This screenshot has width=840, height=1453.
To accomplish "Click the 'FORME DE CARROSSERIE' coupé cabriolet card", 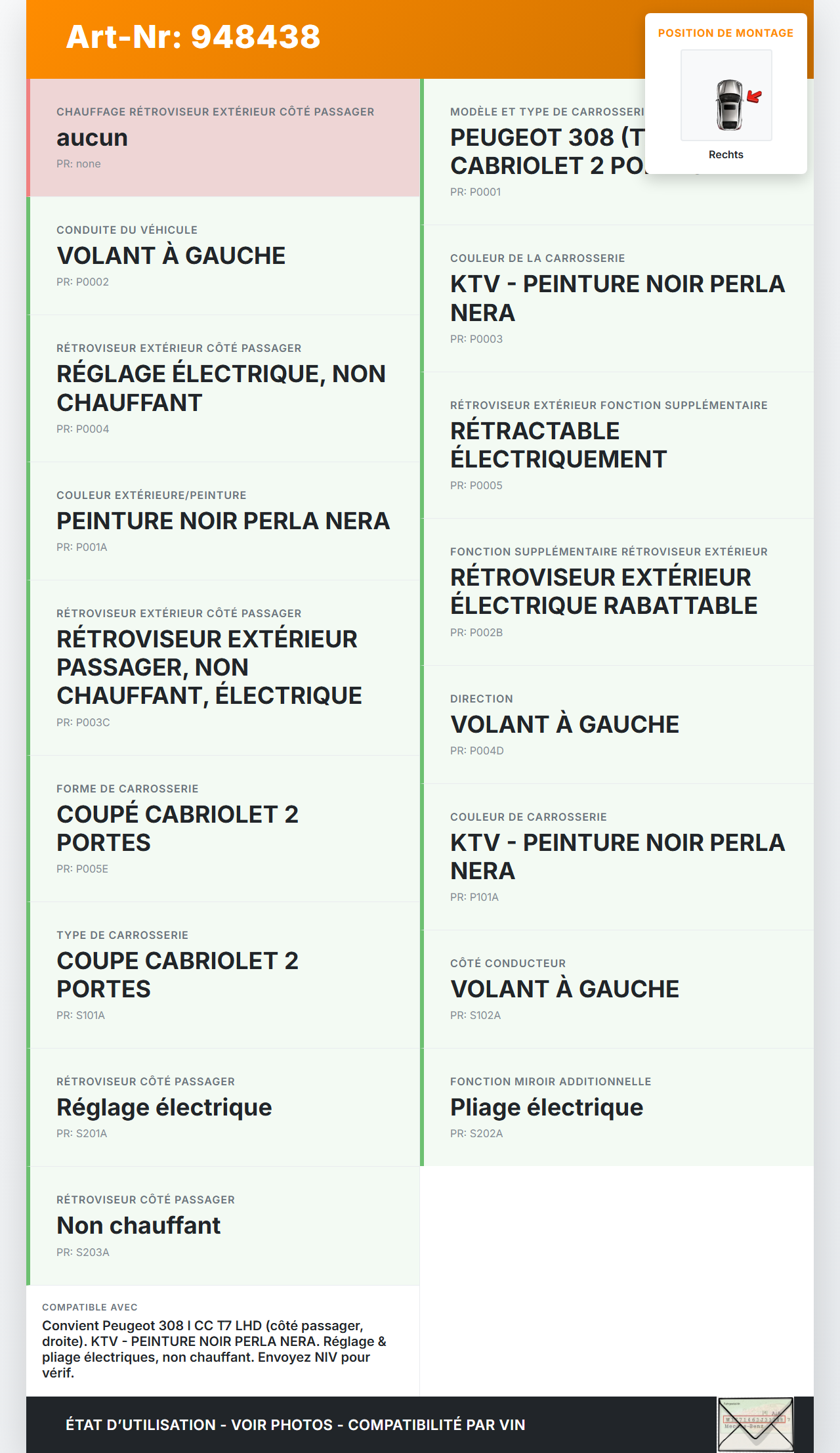I will pos(223,828).
